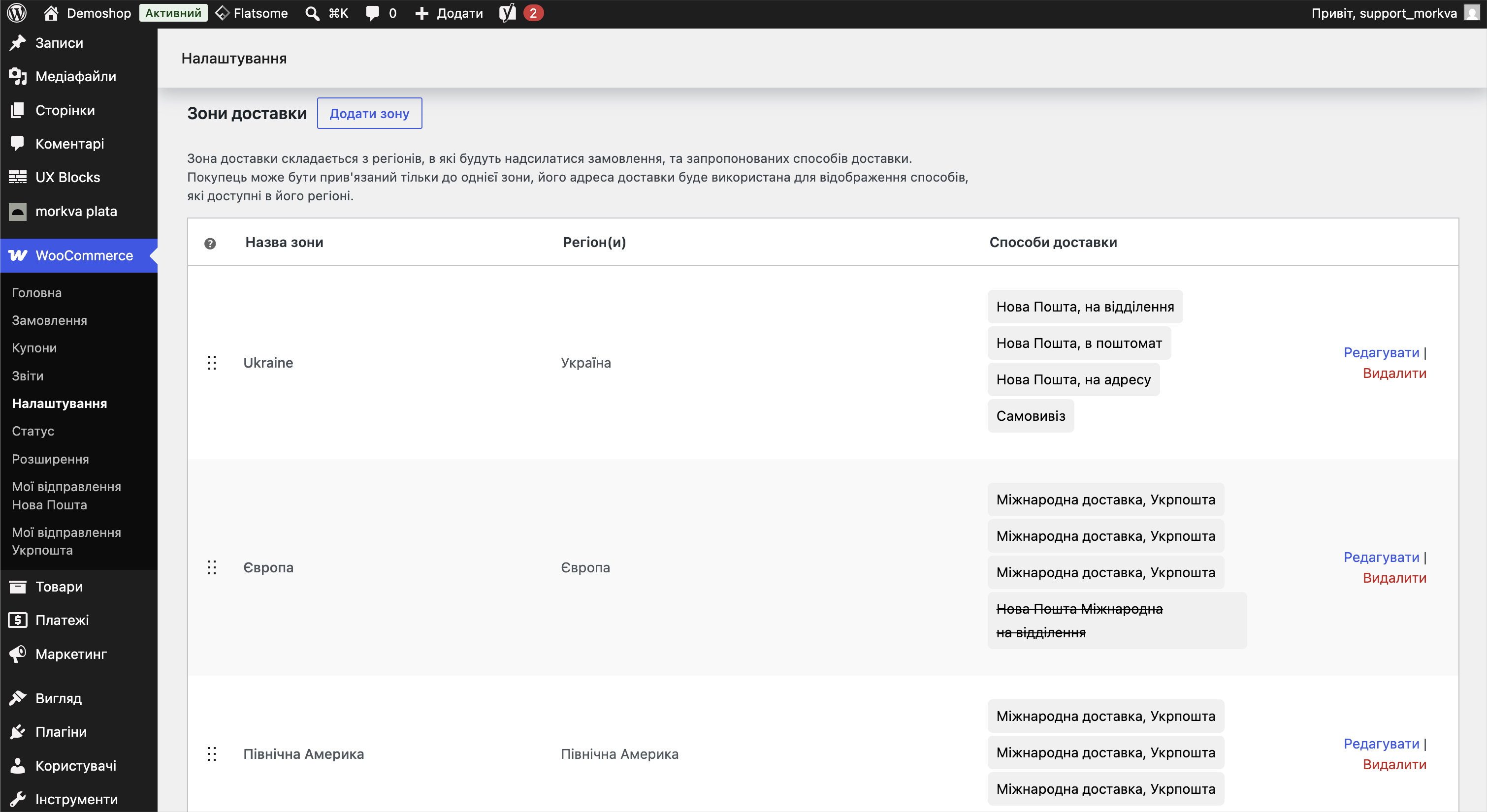The width and height of the screenshot is (1487, 812).
Task: Open Мої відправлення Нова Пошта
Action: click(66, 496)
